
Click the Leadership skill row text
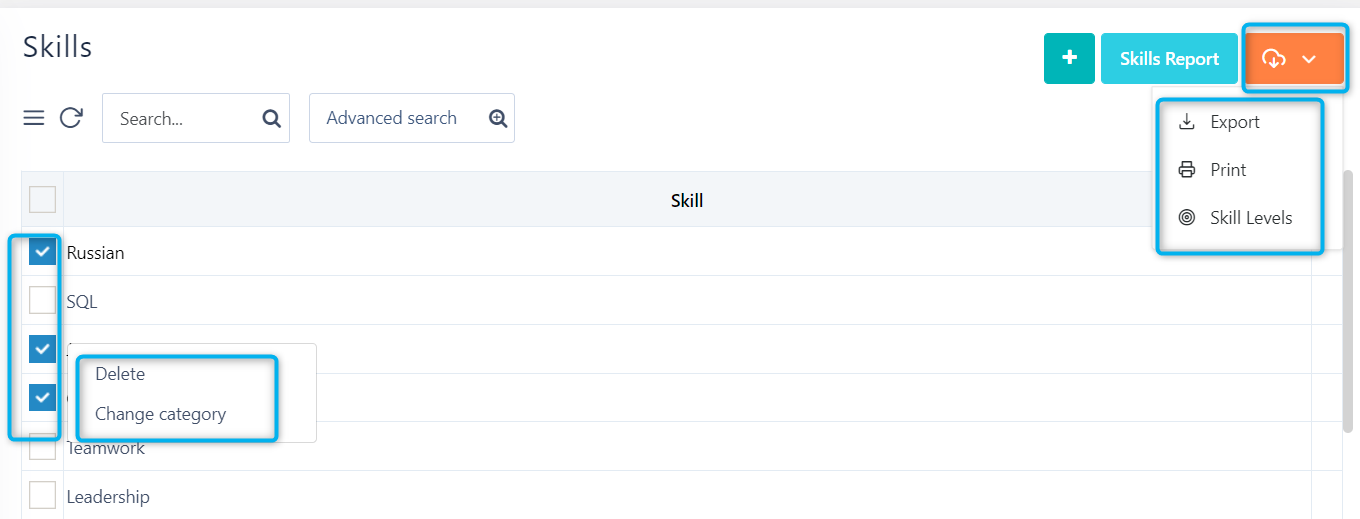(x=108, y=497)
